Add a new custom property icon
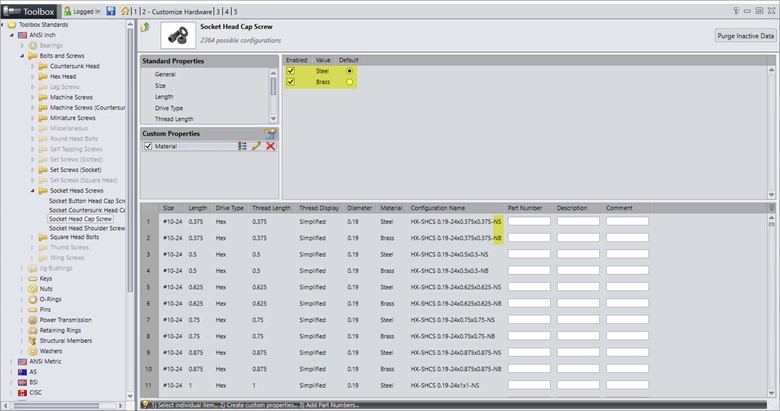The width and height of the screenshot is (780, 411). click(x=269, y=133)
